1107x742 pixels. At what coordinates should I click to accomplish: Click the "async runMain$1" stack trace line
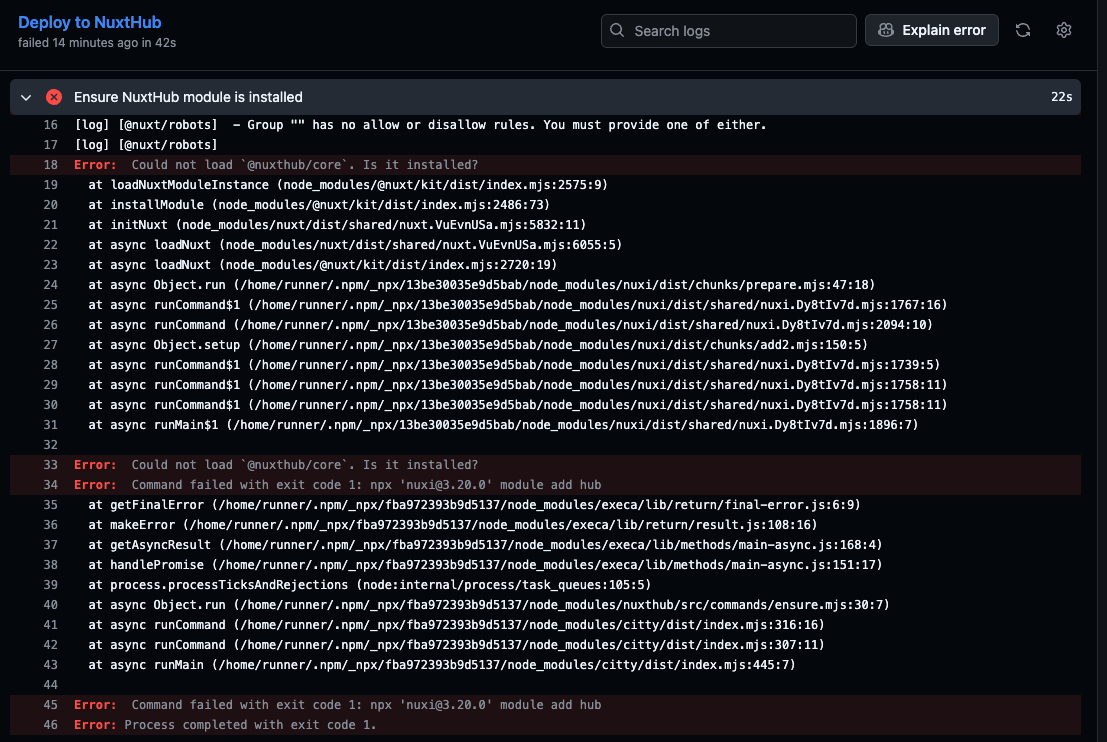point(503,425)
